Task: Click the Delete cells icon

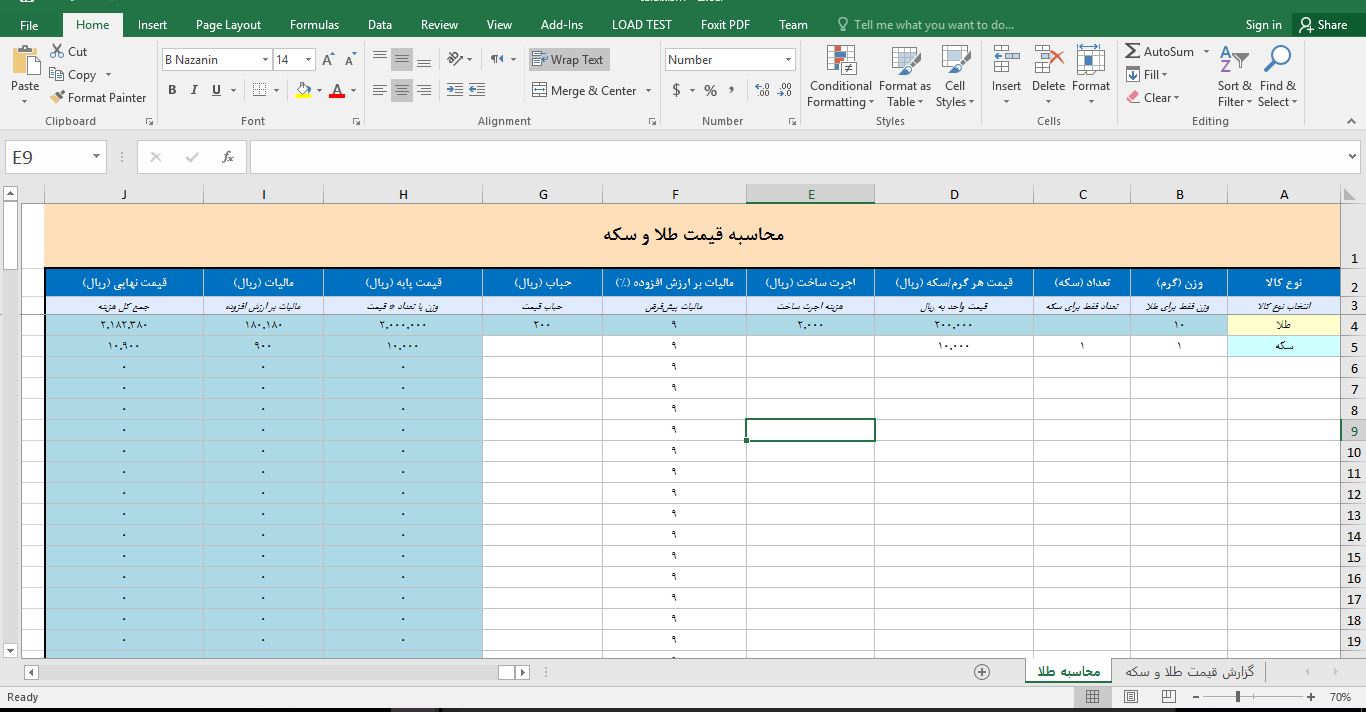Action: pyautogui.click(x=1048, y=61)
